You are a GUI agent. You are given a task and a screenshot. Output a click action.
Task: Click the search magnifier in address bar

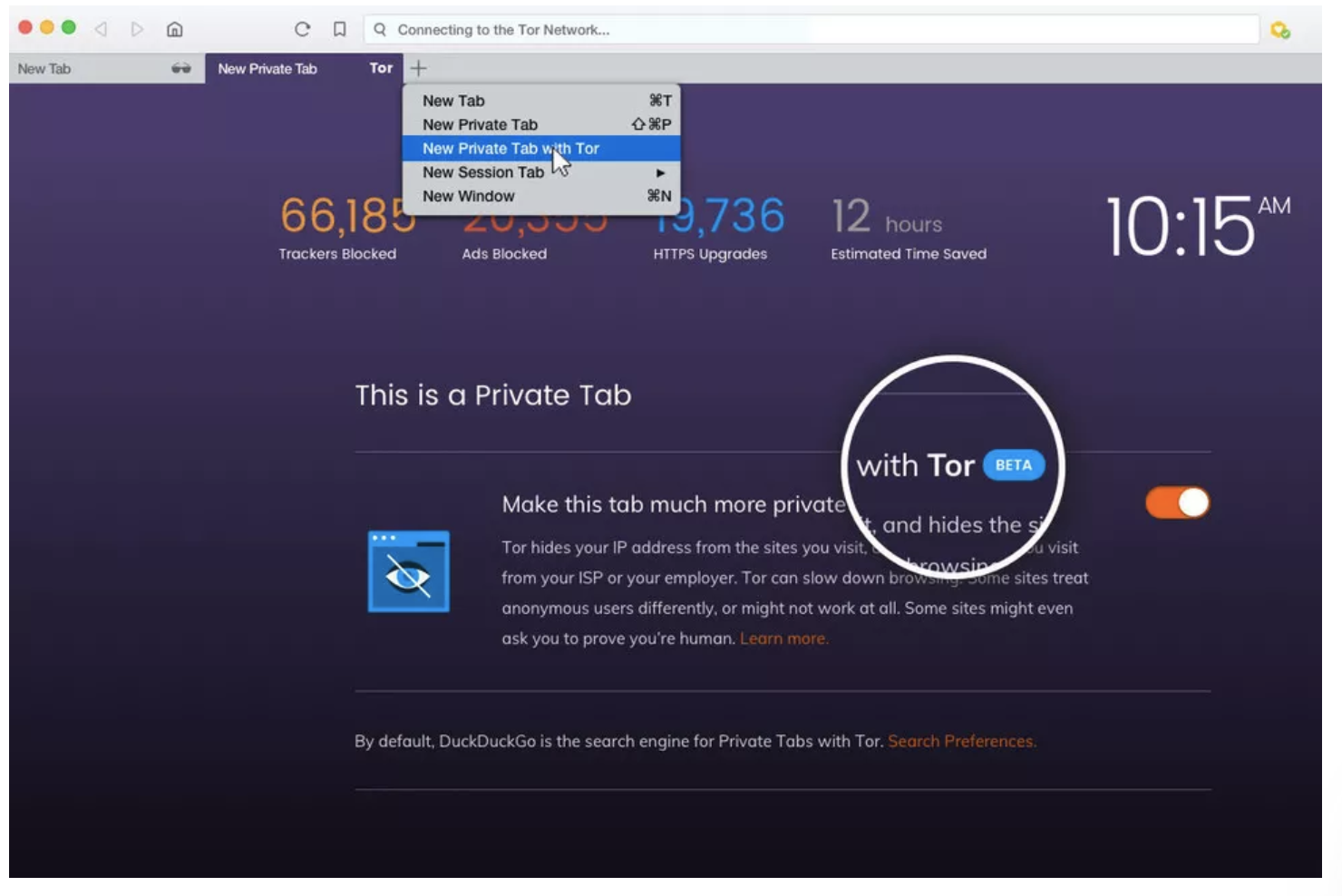point(380,29)
